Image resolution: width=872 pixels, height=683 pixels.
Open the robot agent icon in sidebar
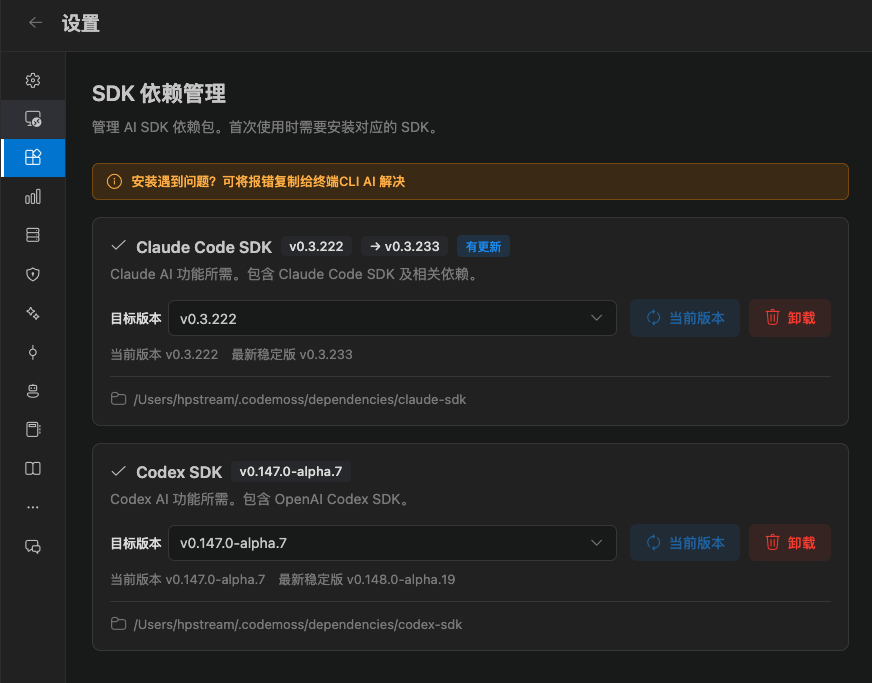pos(33,391)
